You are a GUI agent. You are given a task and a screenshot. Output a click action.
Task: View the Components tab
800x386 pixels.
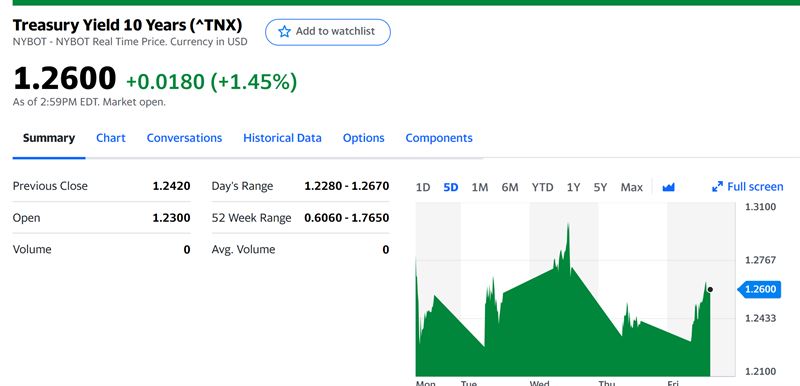[x=439, y=138]
